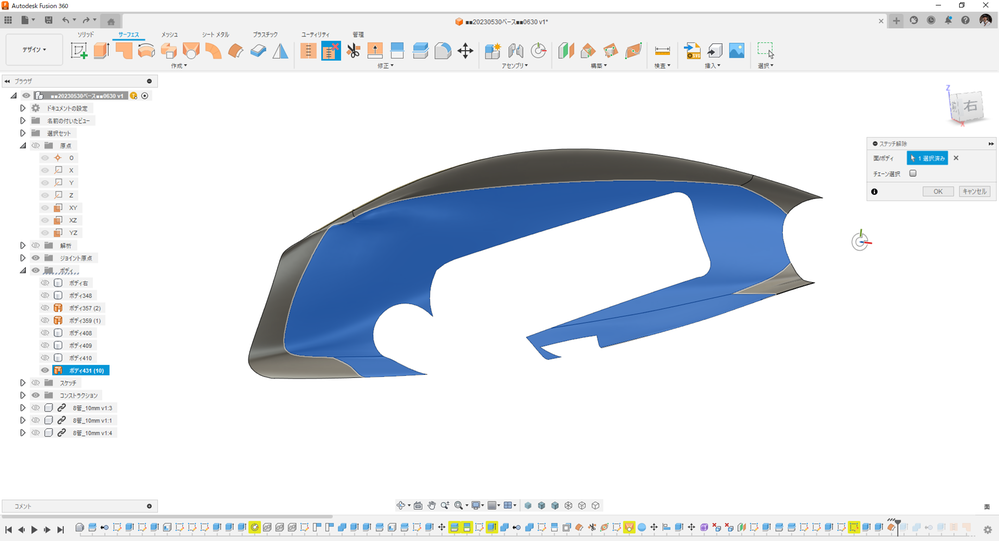Toggle visibility of ボディ348
This screenshot has width=999, height=541.
point(45,296)
